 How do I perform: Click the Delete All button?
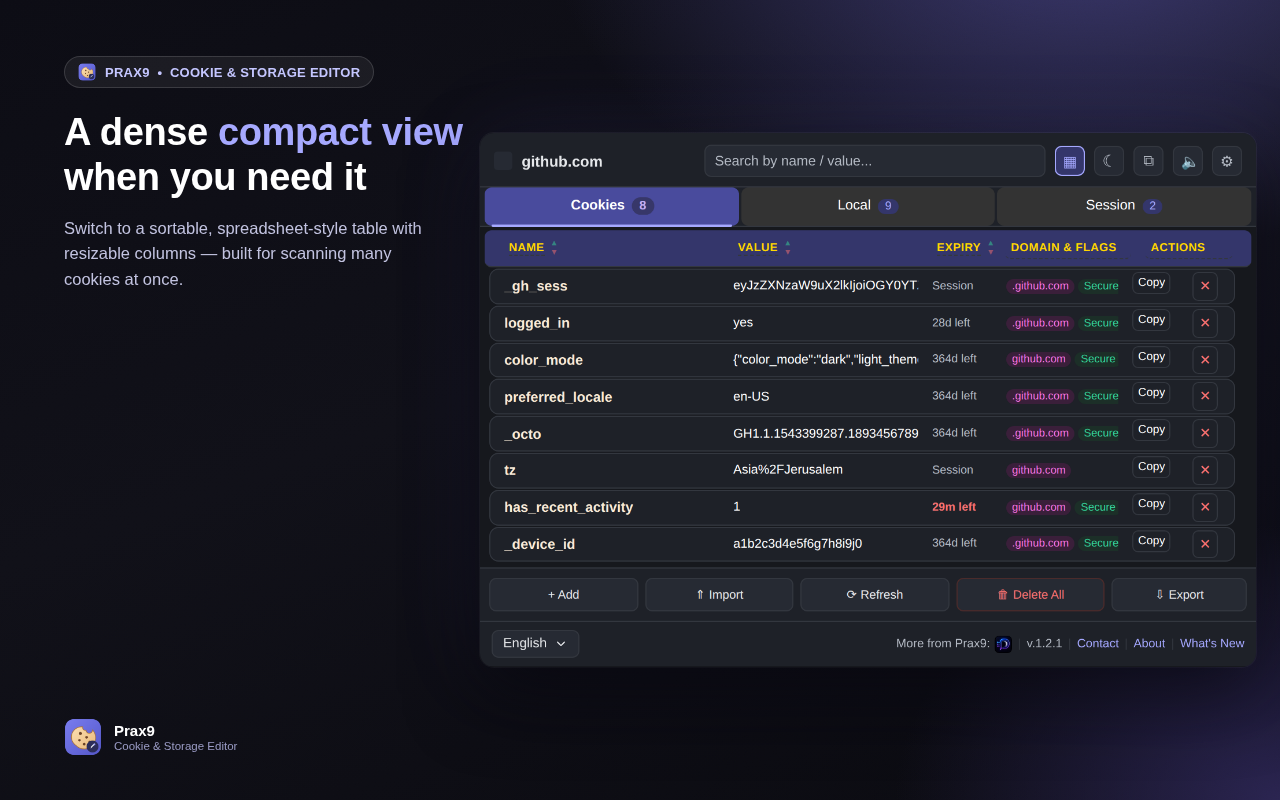tap(1030, 595)
